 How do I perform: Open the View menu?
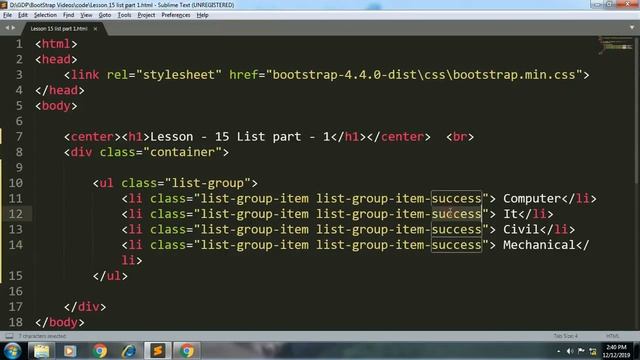pos(86,15)
